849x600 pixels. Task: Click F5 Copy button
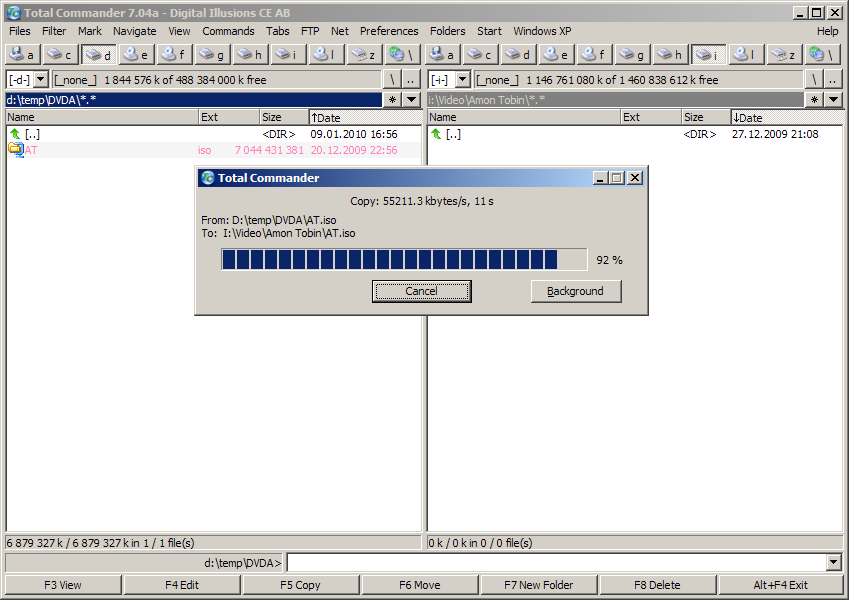(301, 585)
